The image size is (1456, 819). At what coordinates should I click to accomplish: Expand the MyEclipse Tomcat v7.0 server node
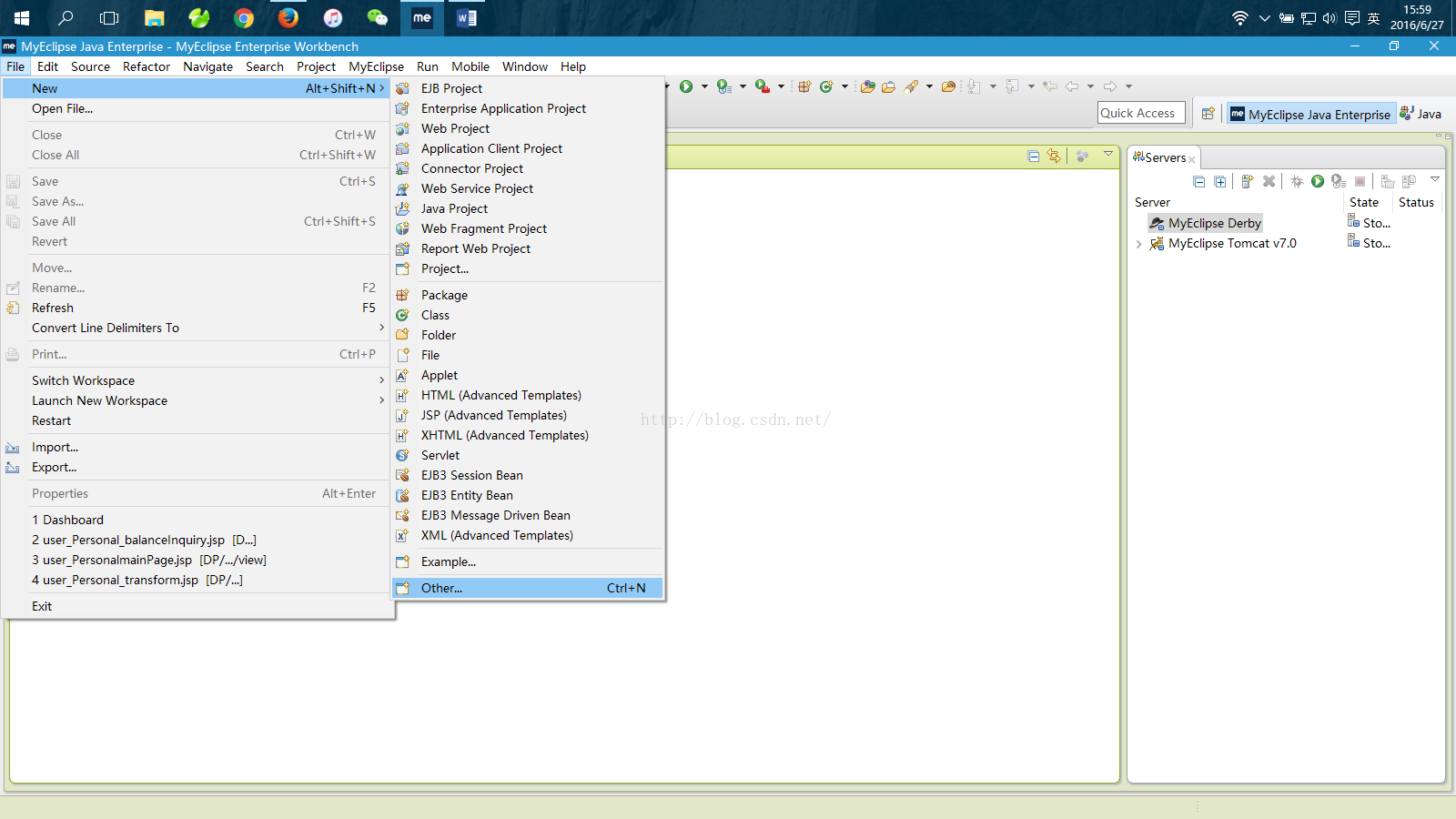click(x=1138, y=244)
